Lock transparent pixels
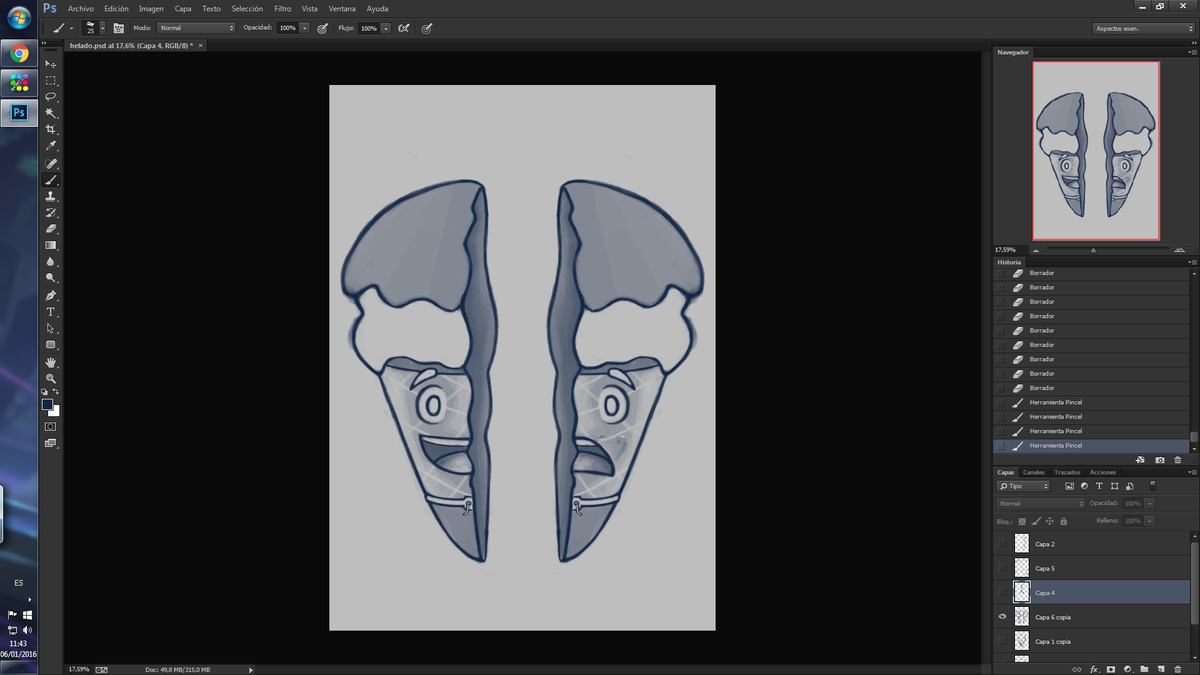The height and width of the screenshot is (675, 1200). click(x=1022, y=521)
